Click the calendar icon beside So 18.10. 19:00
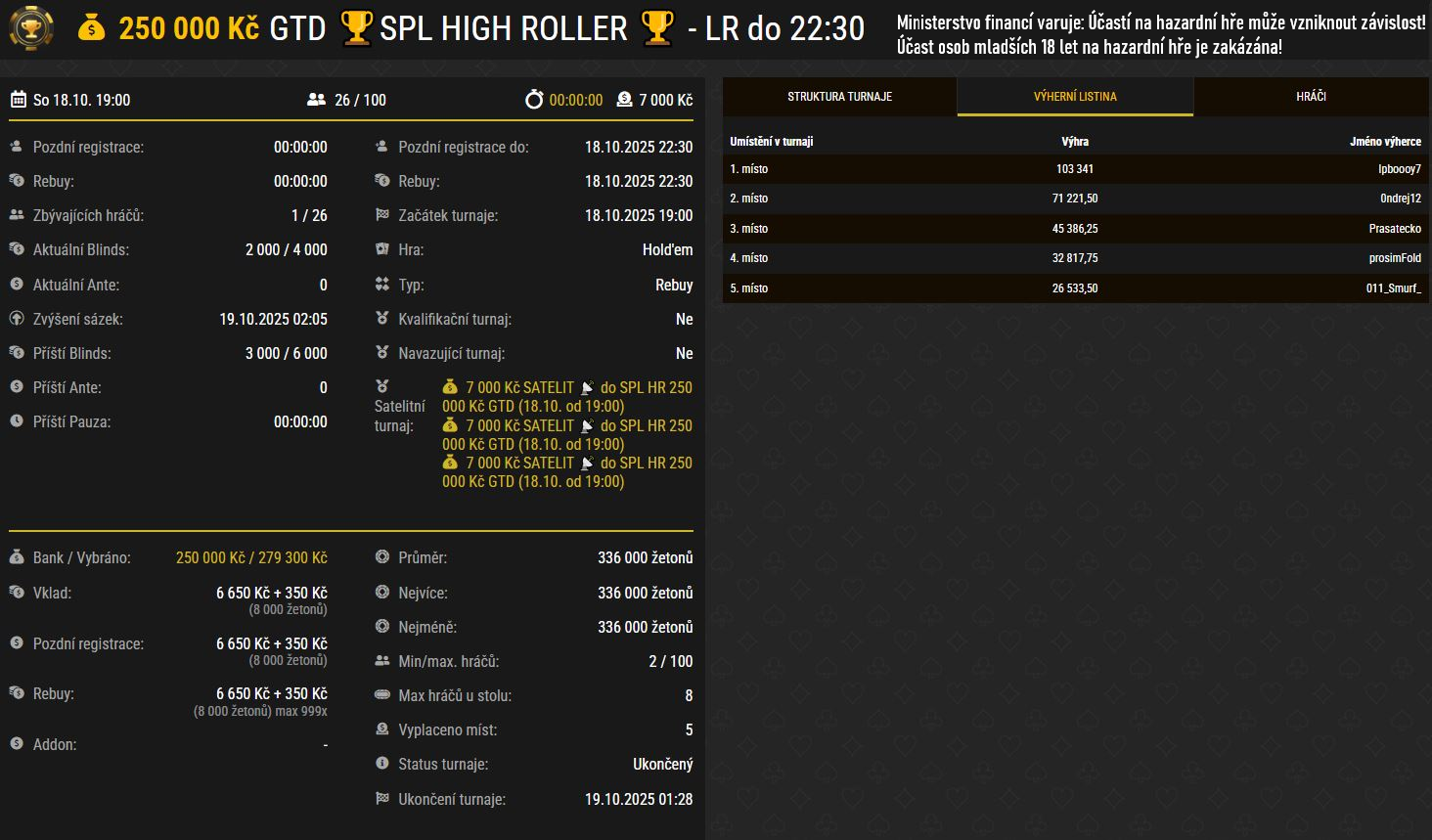 [18, 100]
